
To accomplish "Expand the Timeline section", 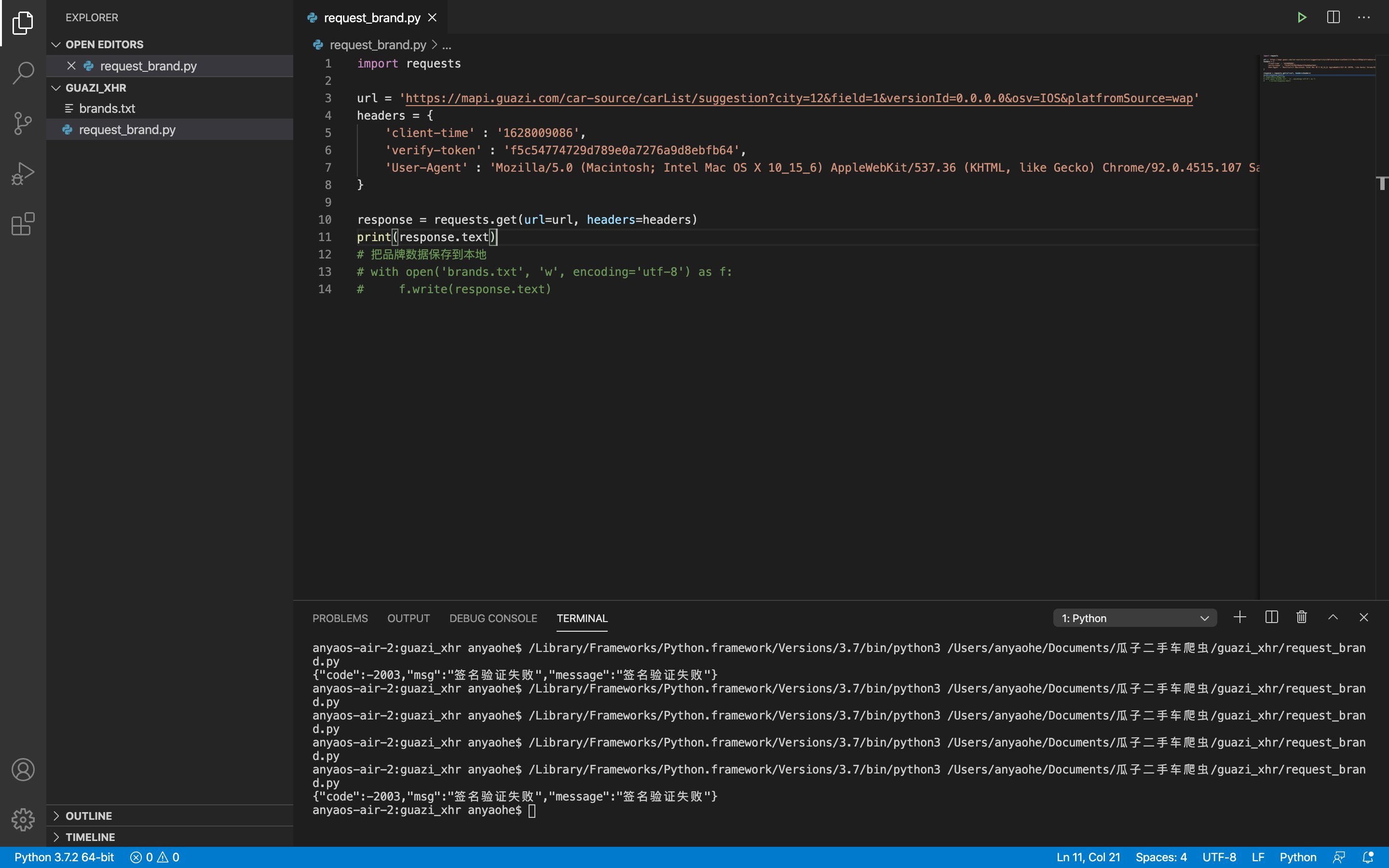I will coord(55,837).
